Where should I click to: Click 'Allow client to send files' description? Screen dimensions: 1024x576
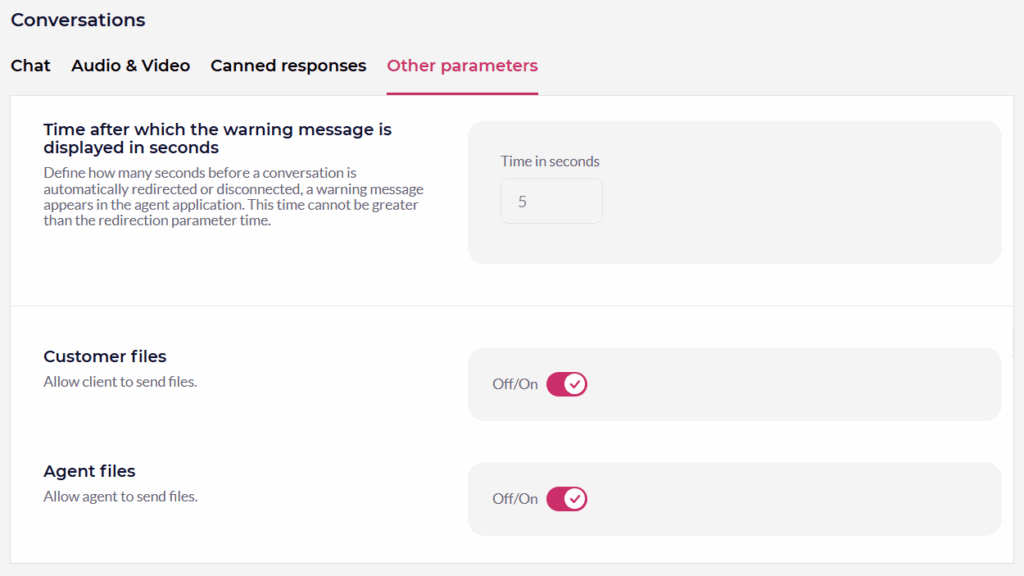120,381
